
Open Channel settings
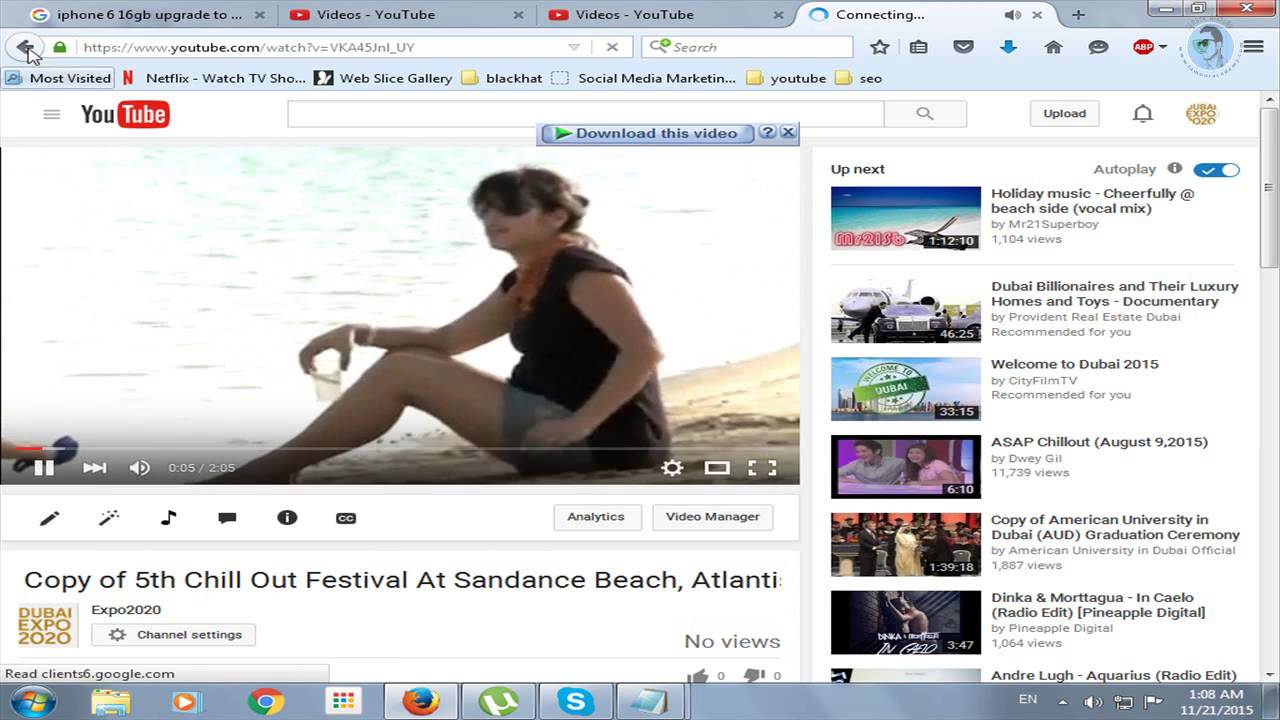174,635
